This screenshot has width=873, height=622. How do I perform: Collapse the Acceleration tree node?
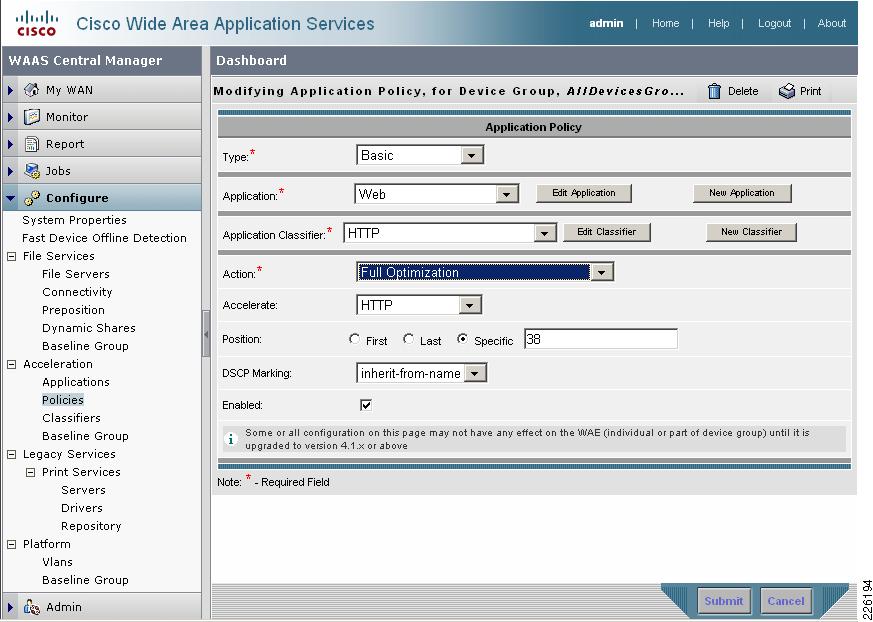click(12, 364)
